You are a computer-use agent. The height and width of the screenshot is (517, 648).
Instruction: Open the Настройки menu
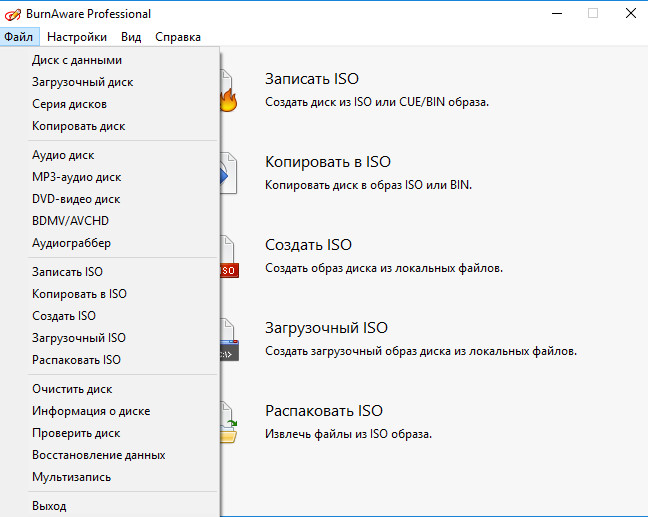(x=77, y=37)
